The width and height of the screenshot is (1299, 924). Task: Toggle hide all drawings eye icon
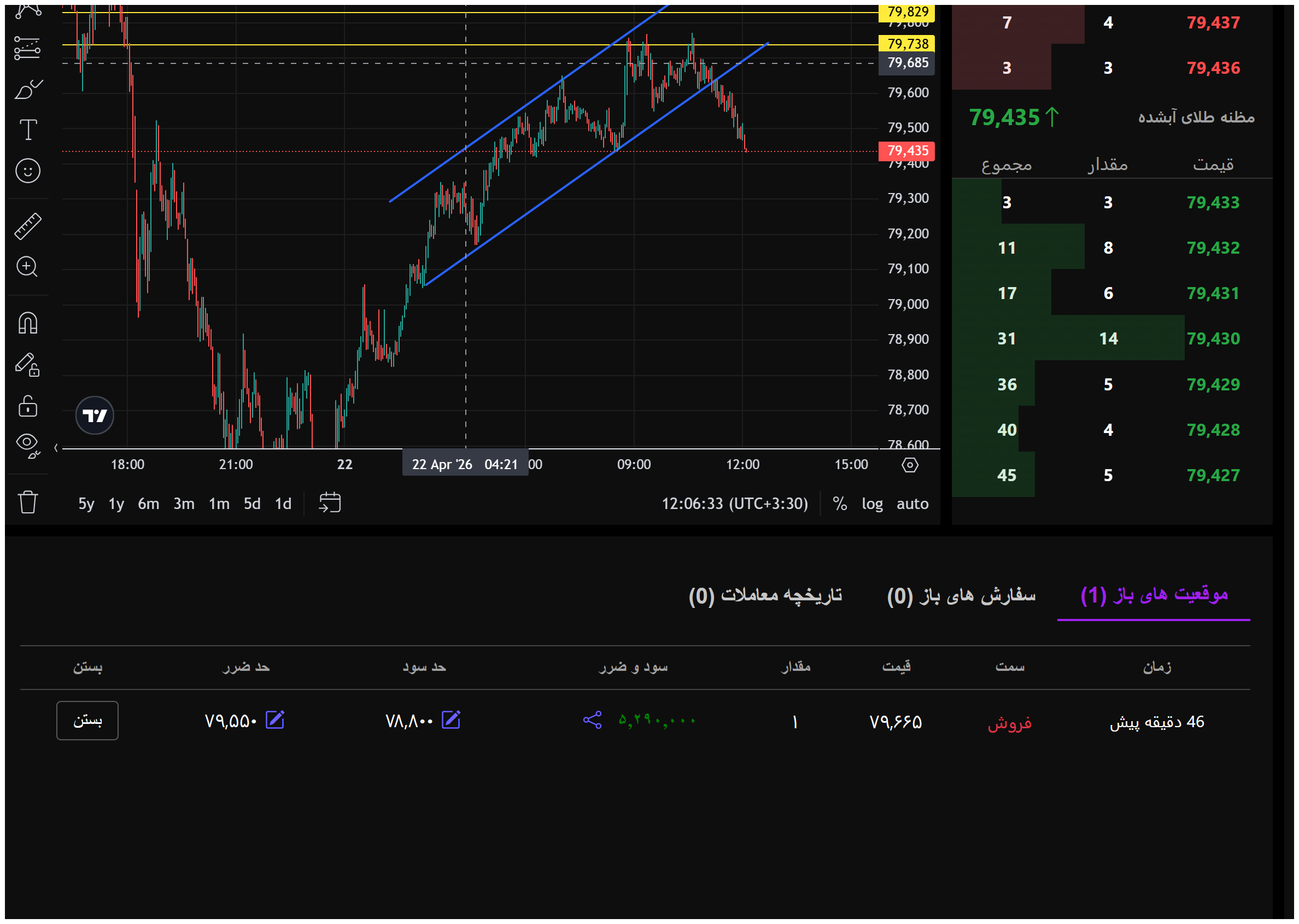(28, 446)
